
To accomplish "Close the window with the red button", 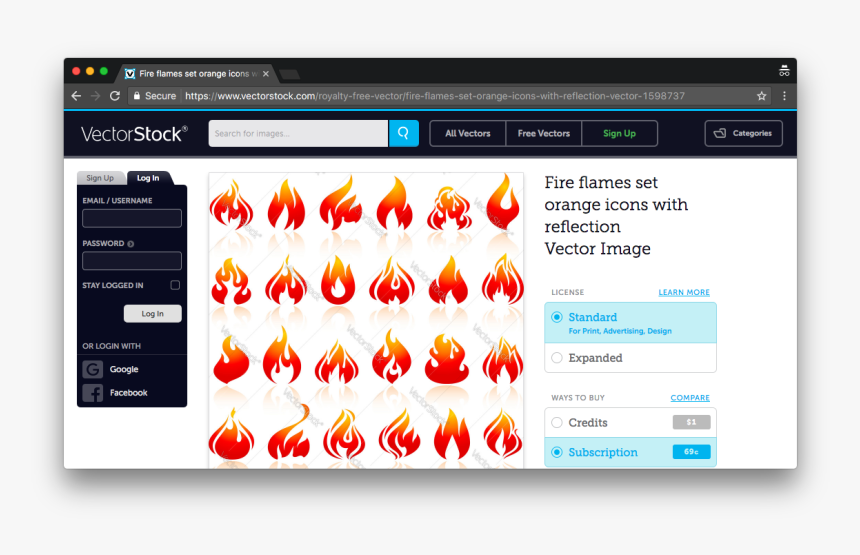I will [76, 71].
